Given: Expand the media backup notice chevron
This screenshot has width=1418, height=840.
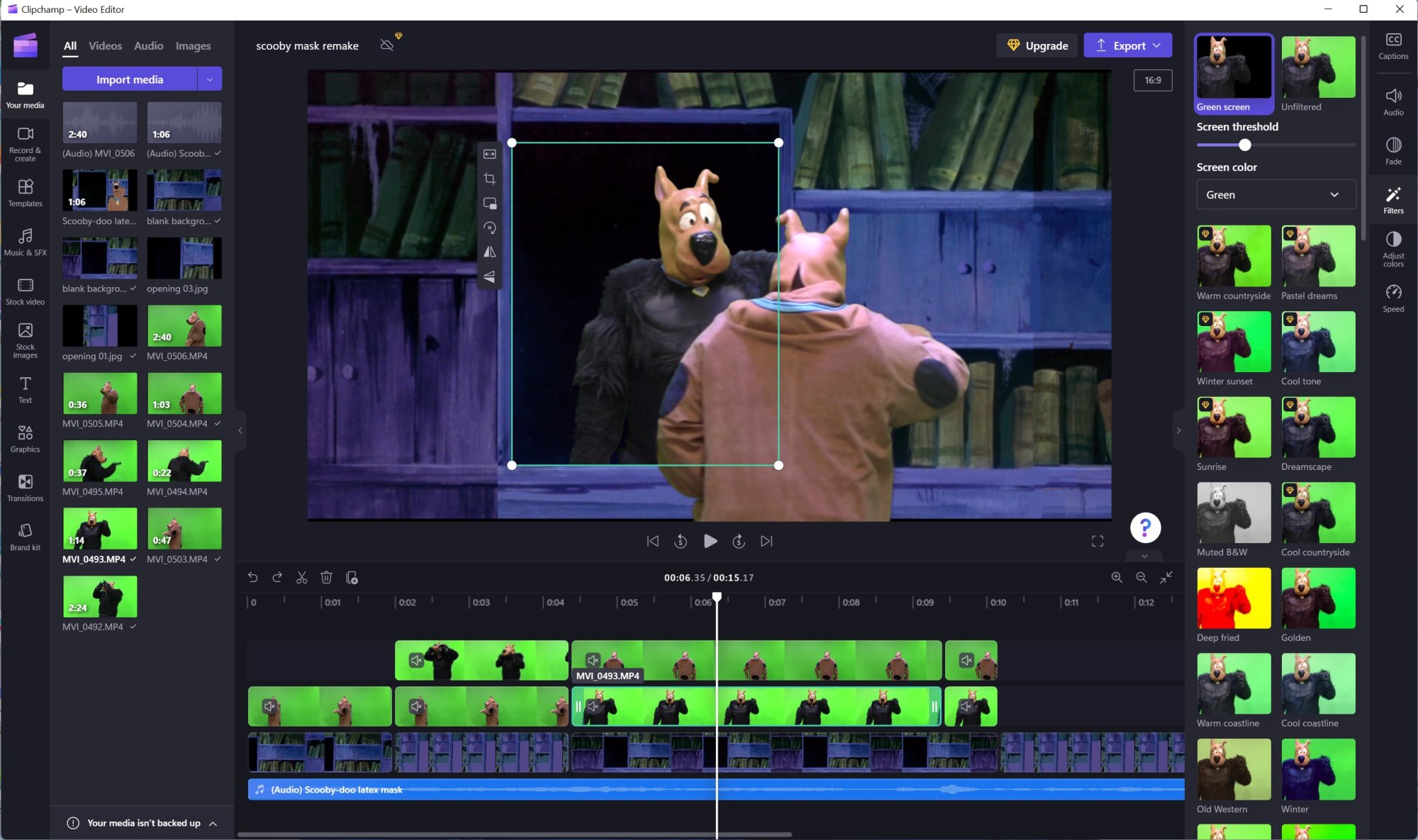Looking at the screenshot, I should tap(213, 823).
